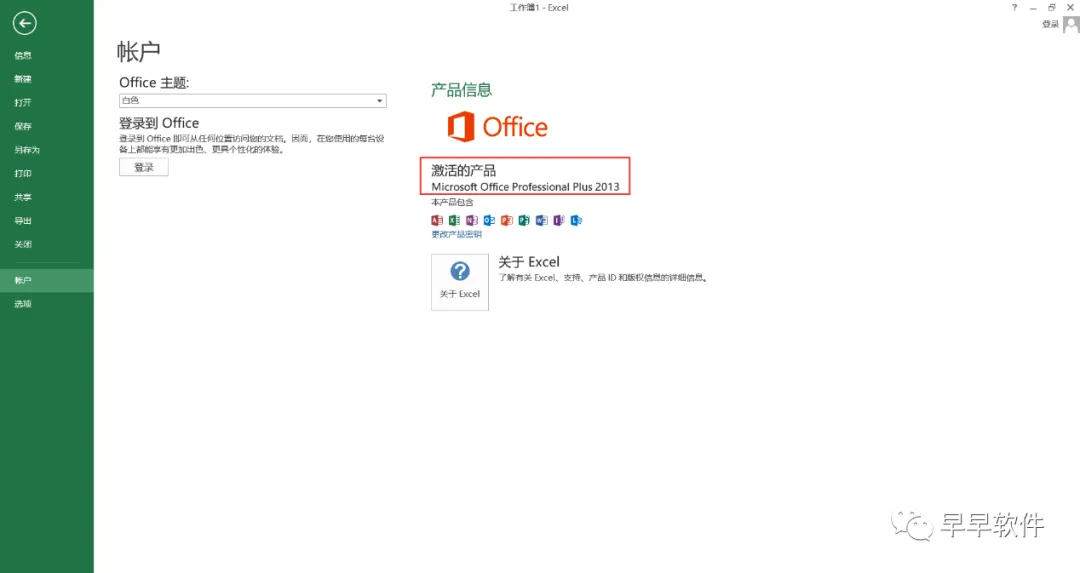Click the PowerPoint app icon

click(x=507, y=220)
